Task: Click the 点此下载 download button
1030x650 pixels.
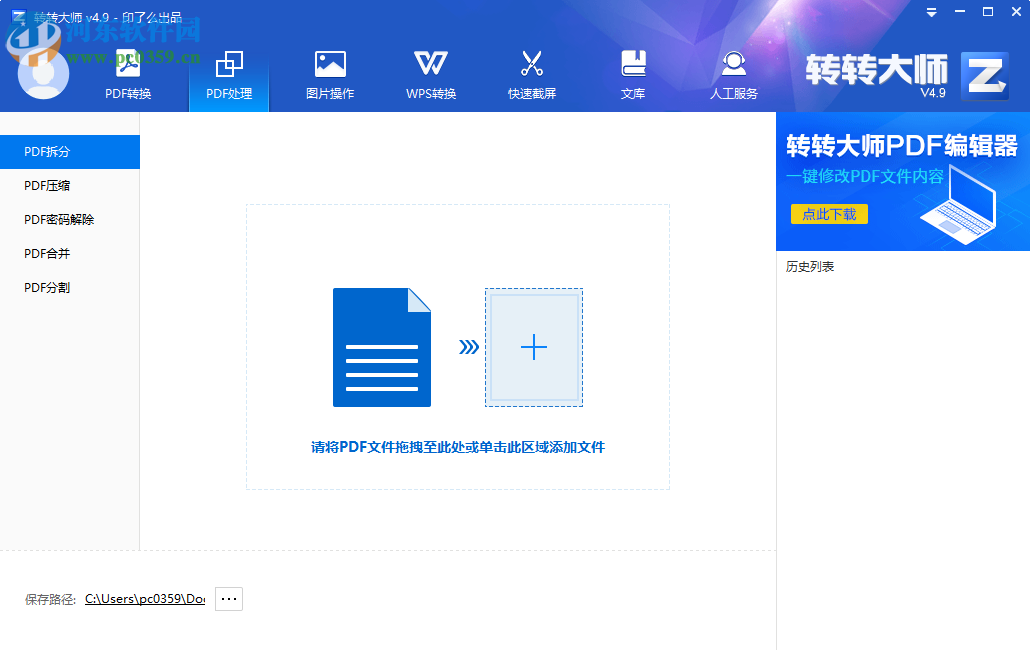Action: pos(828,213)
